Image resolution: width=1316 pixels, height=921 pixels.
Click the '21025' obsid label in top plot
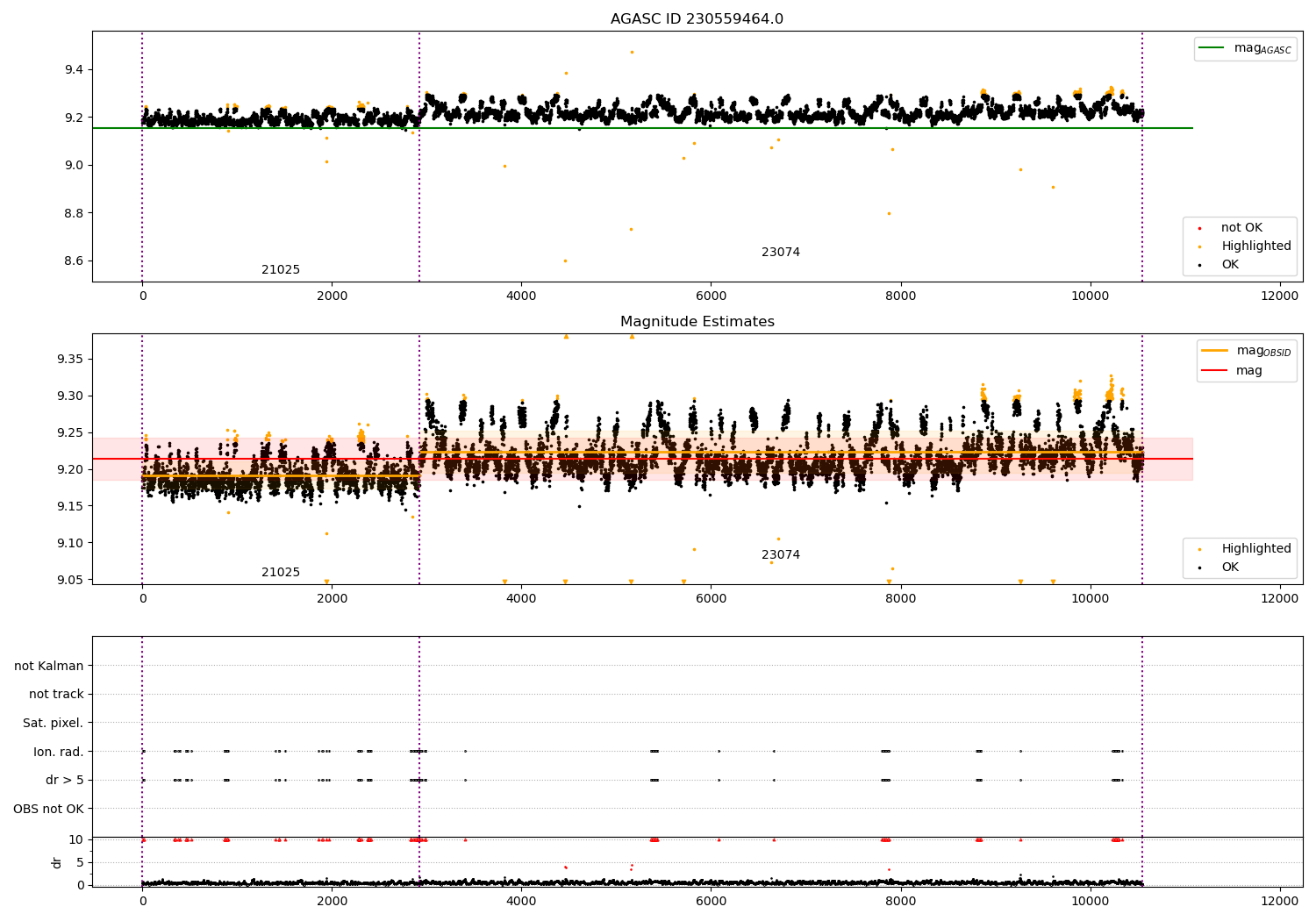point(281,270)
